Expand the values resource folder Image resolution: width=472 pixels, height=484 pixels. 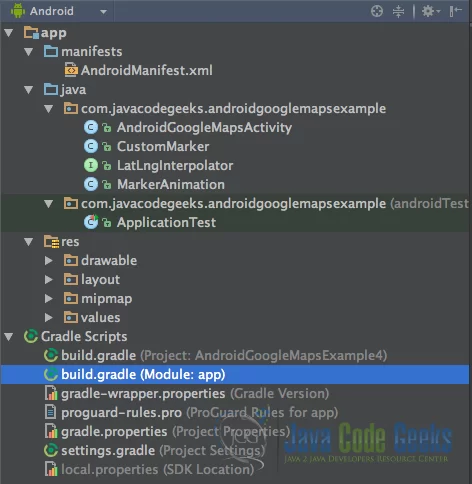49,318
